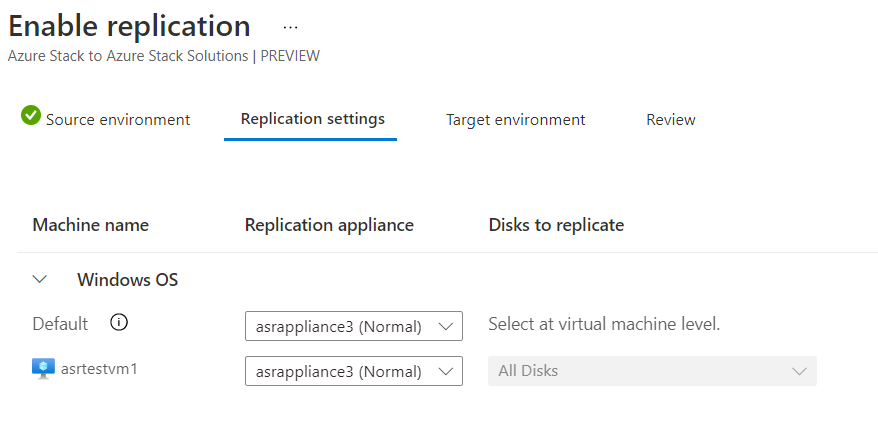
Task: Select the Replication settings tab
Action: click(312, 119)
